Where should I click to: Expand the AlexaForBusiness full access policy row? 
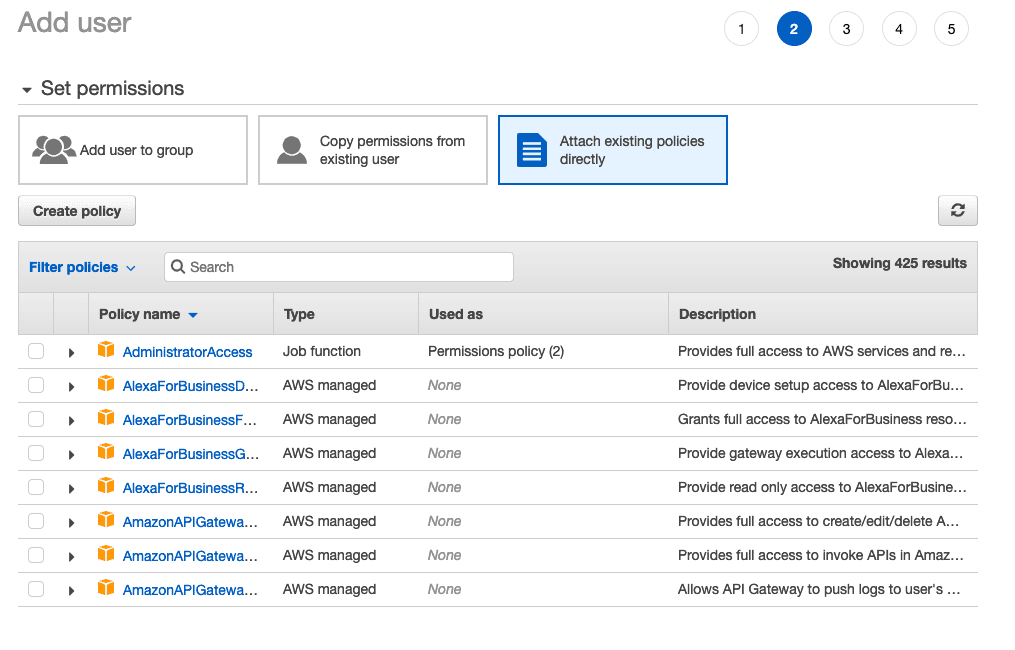coord(71,420)
